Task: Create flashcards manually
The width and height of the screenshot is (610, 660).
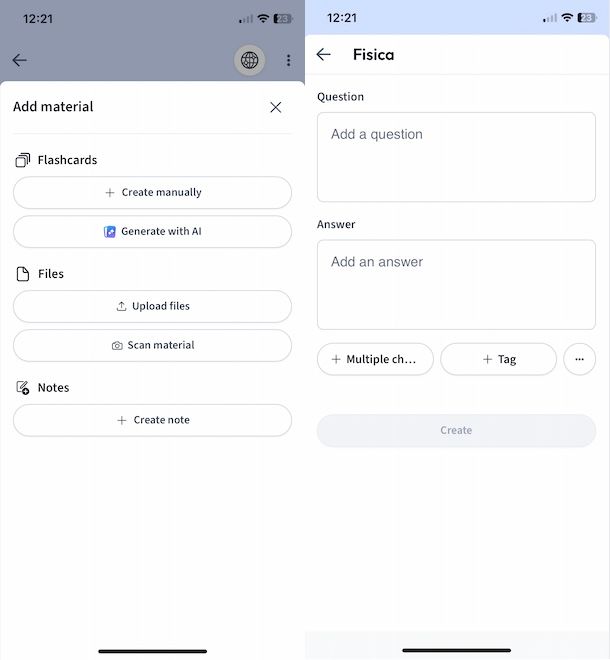Action: tap(152, 192)
